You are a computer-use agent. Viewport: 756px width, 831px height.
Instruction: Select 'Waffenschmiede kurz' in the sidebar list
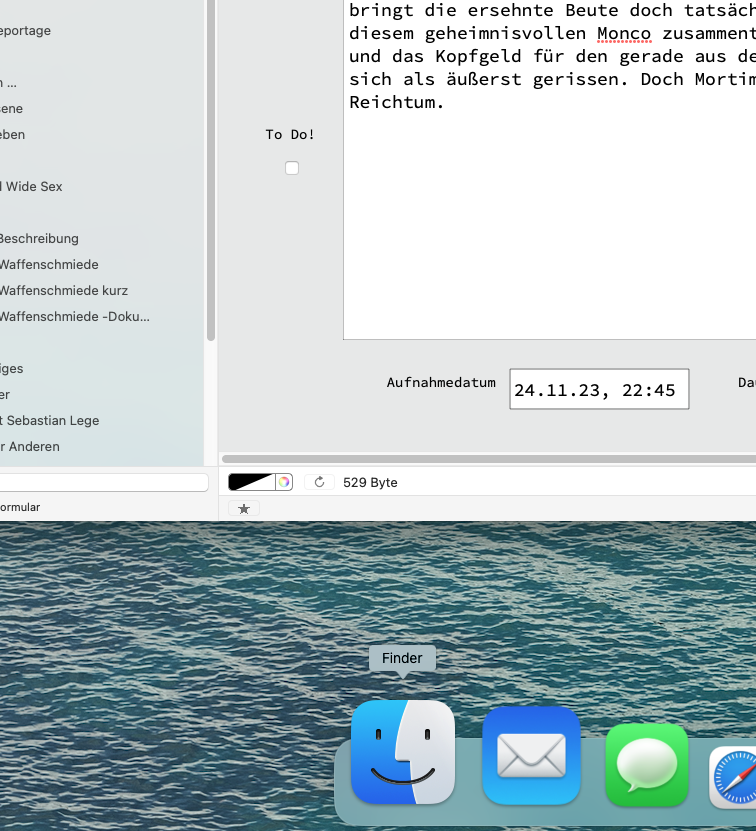coord(64,291)
